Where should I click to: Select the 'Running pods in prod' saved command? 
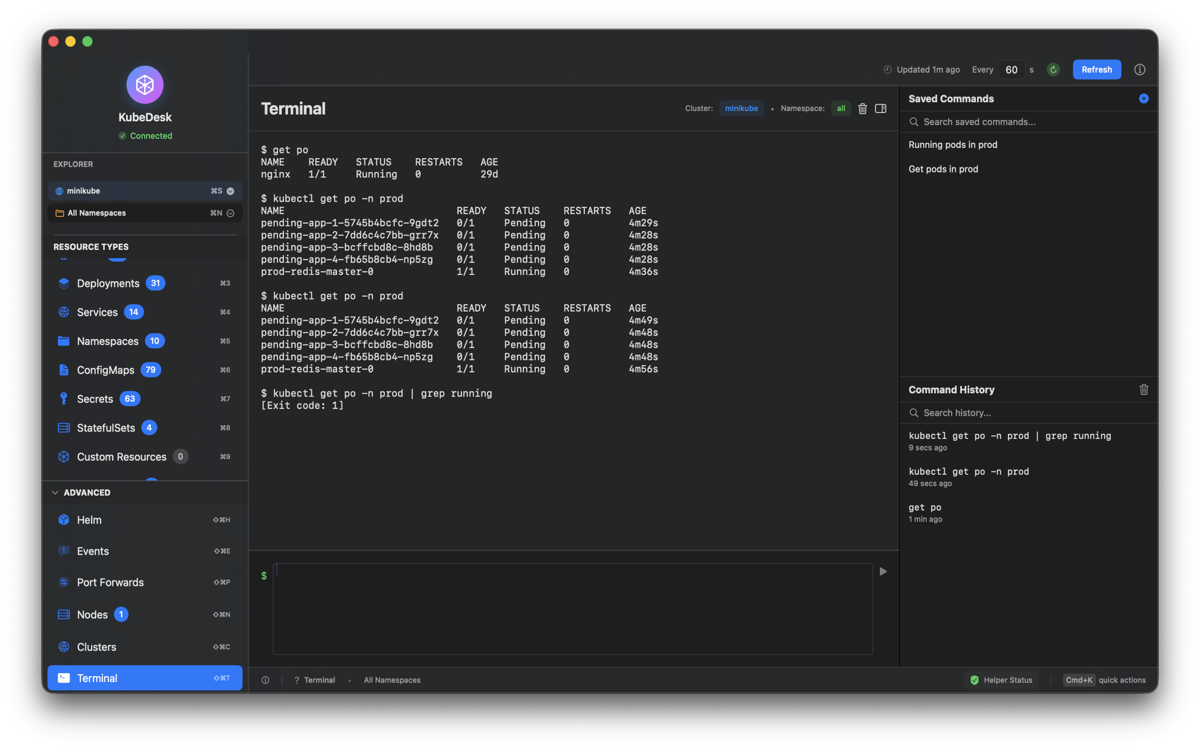pyautogui.click(x=952, y=145)
